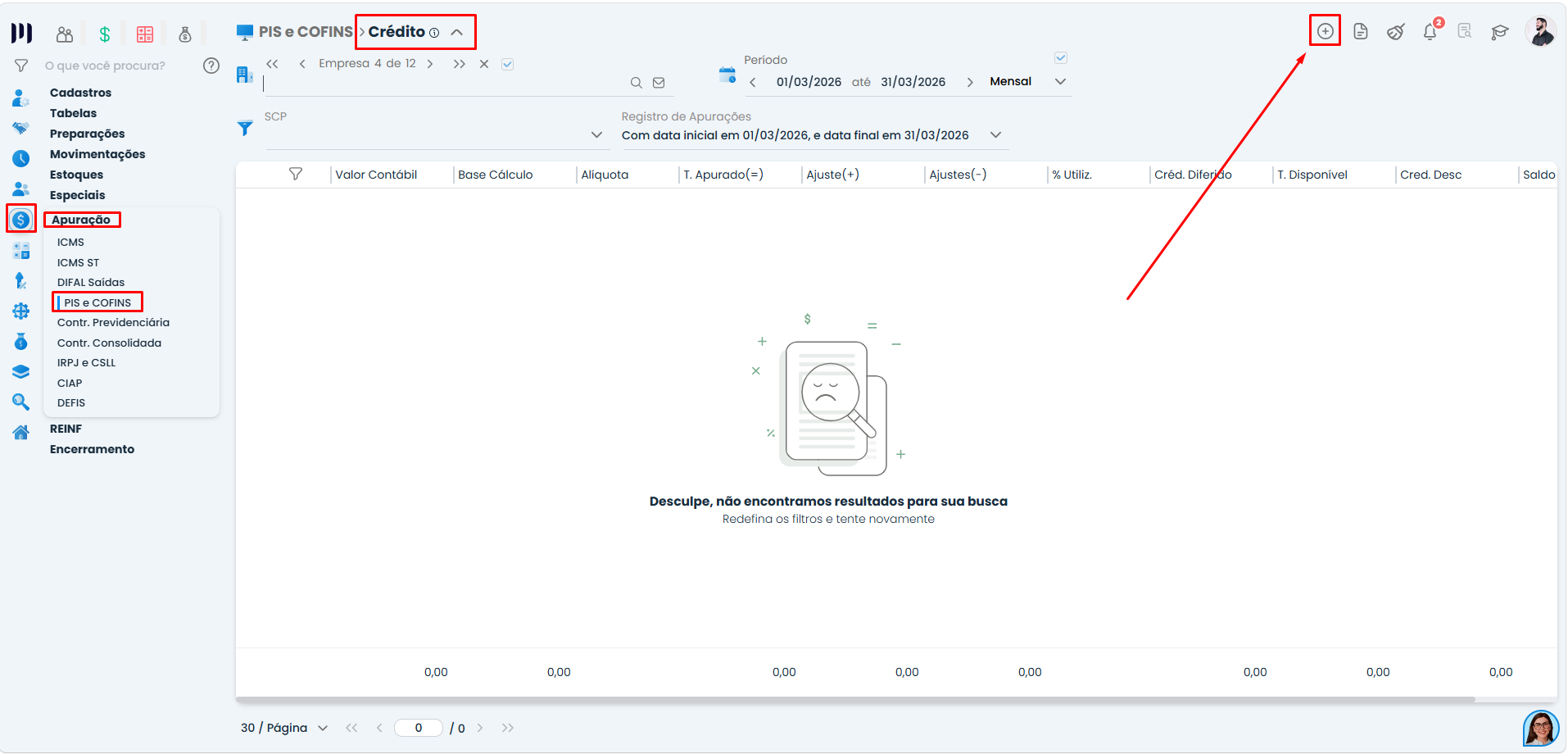
Task: Open the graduation cap training icon
Action: tap(1499, 32)
